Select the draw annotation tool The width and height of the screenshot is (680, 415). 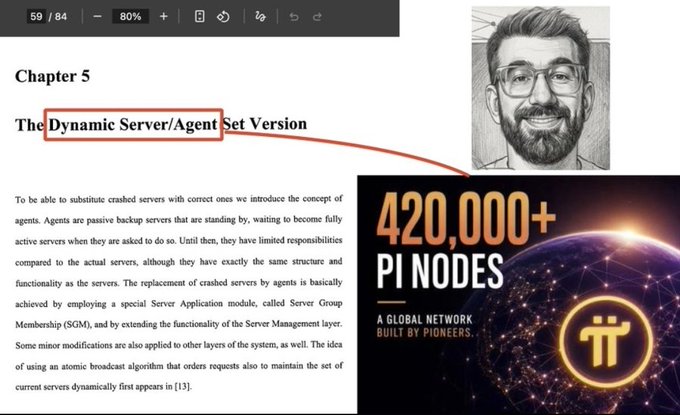pyautogui.click(x=260, y=16)
